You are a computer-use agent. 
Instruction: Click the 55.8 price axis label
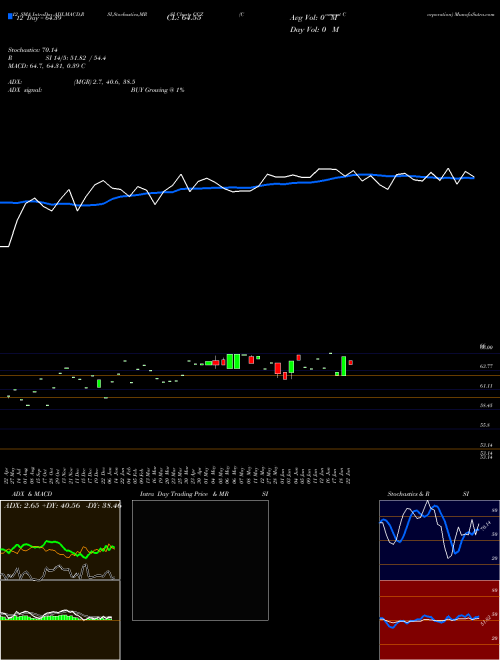[x=485, y=425]
